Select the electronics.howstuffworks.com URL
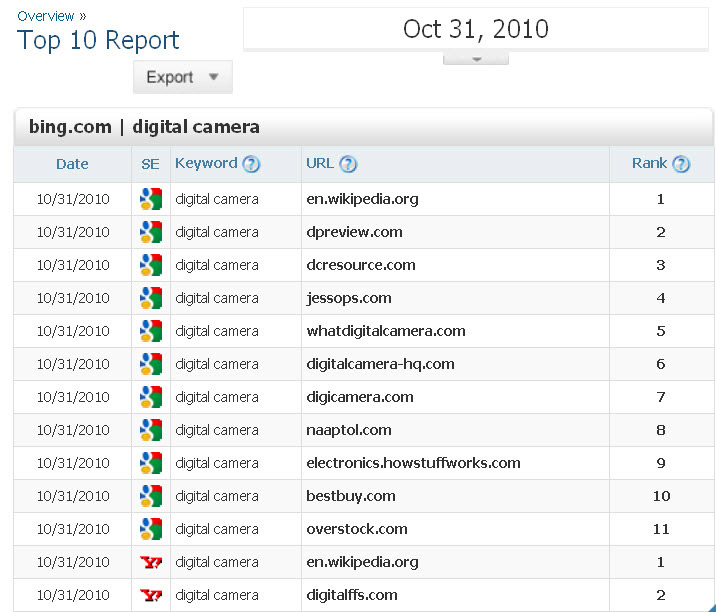The image size is (716, 612). pos(413,463)
